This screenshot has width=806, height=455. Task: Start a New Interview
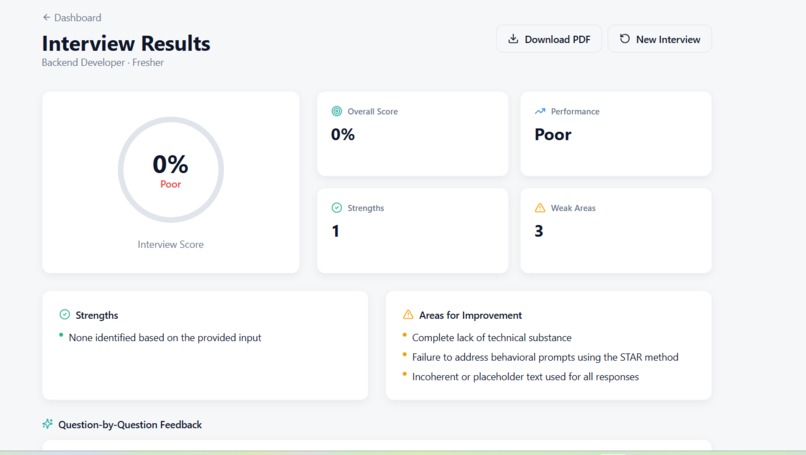coord(660,39)
